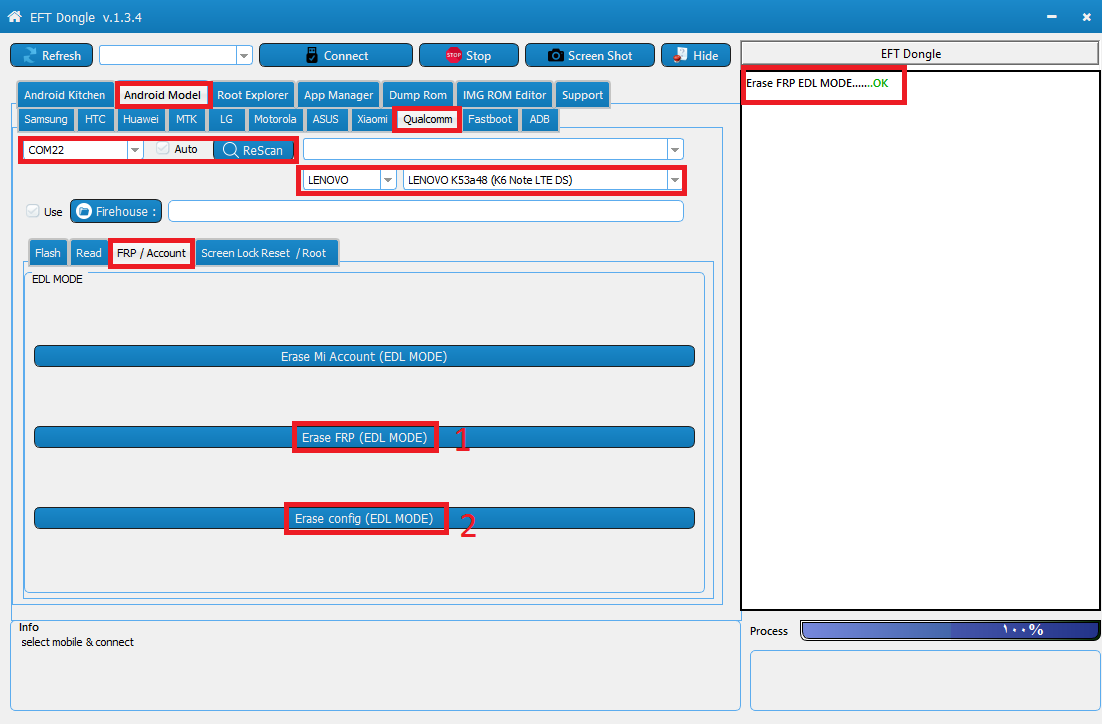
Task: Expand the top device dropdown beside Refresh
Action: click(x=244, y=55)
